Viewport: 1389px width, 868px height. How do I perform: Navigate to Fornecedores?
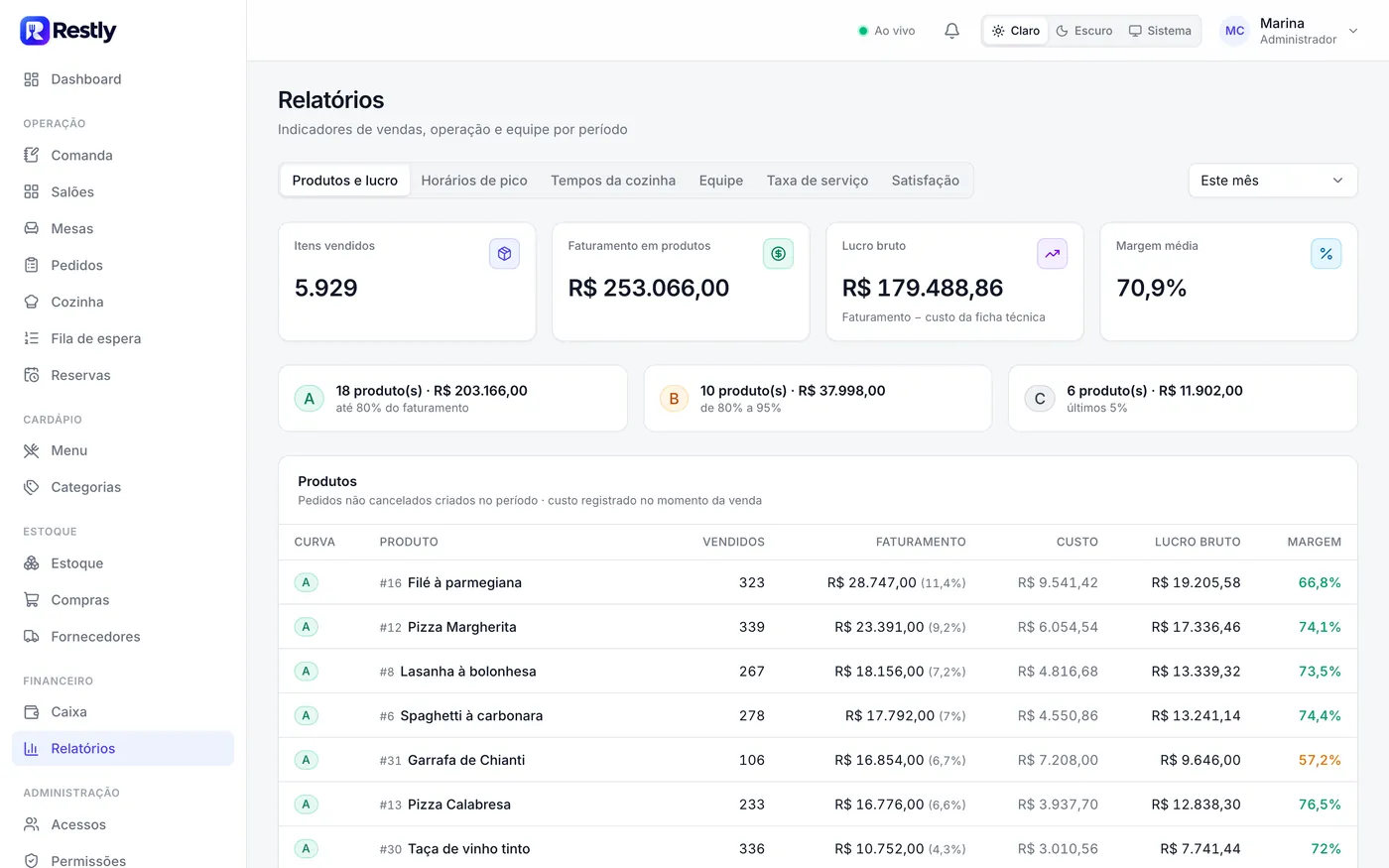pyautogui.click(x=123, y=637)
